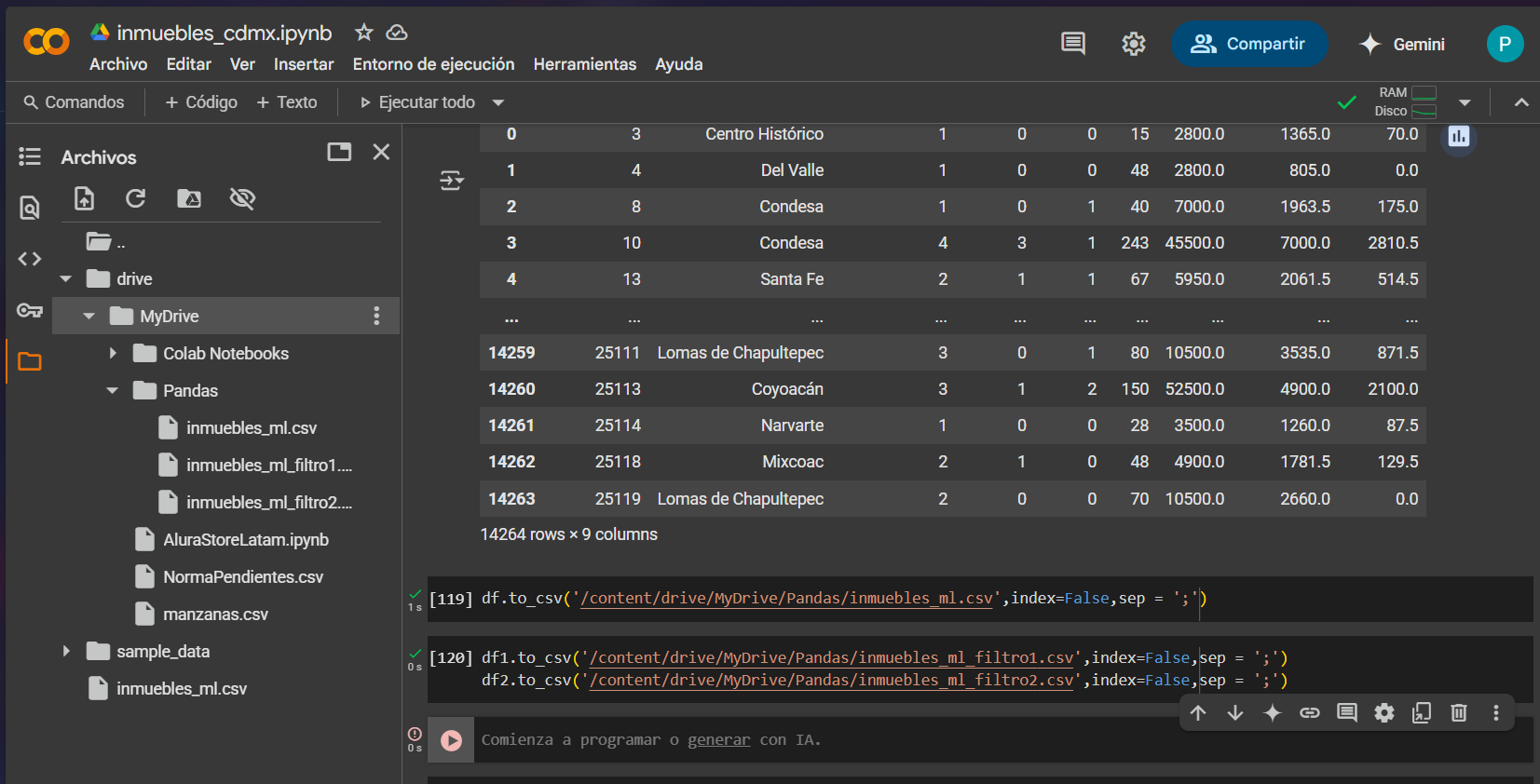This screenshot has width=1540, height=784.
Task: Run the empty code cell
Action: [x=452, y=740]
